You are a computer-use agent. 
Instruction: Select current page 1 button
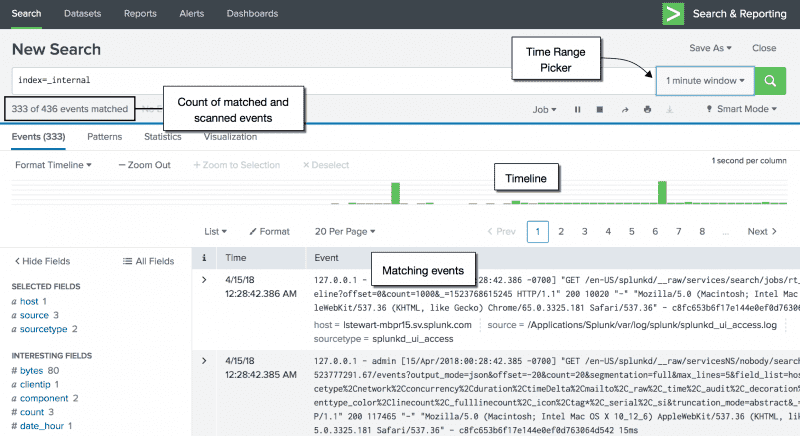538,232
